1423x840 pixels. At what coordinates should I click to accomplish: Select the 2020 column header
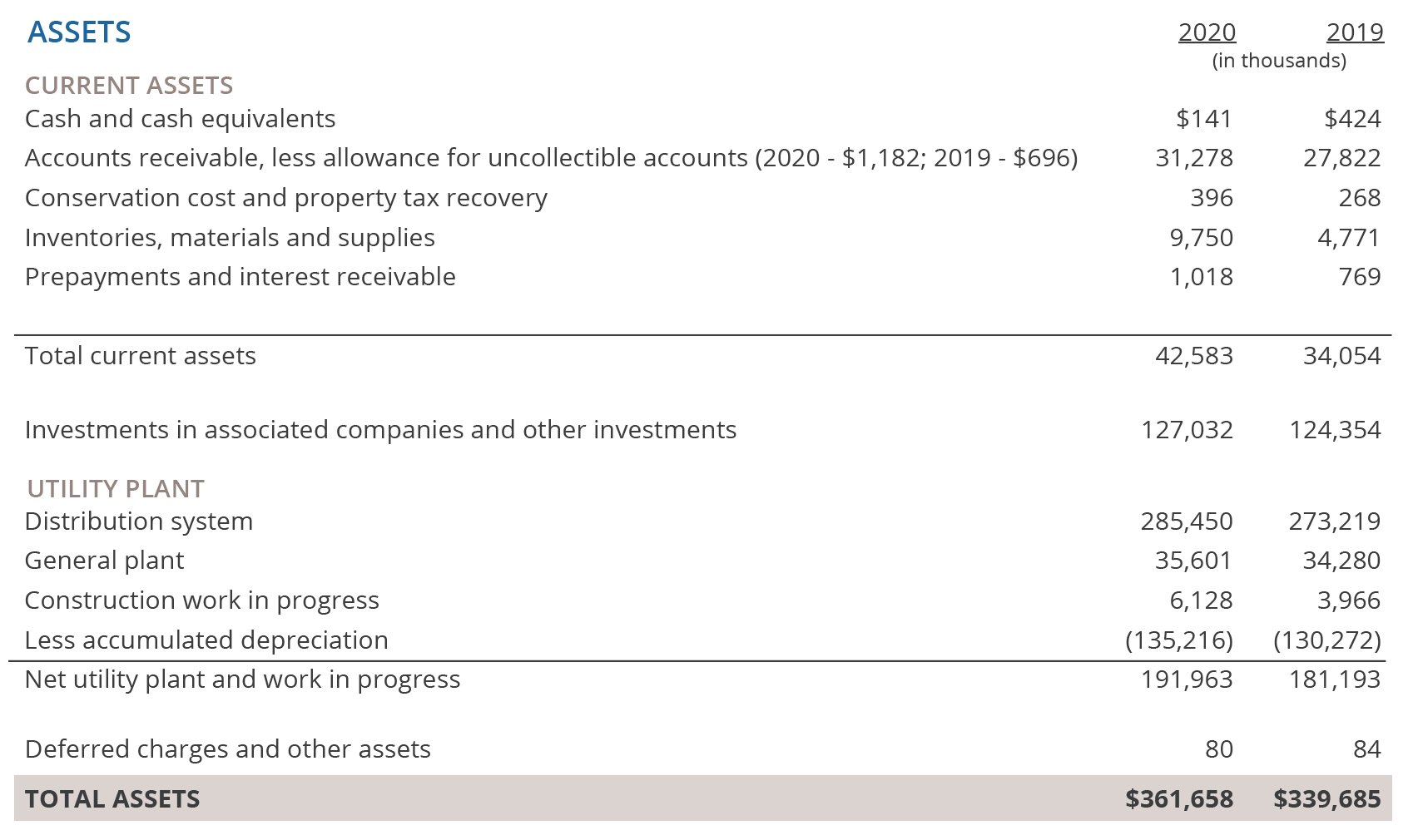click(x=1207, y=32)
